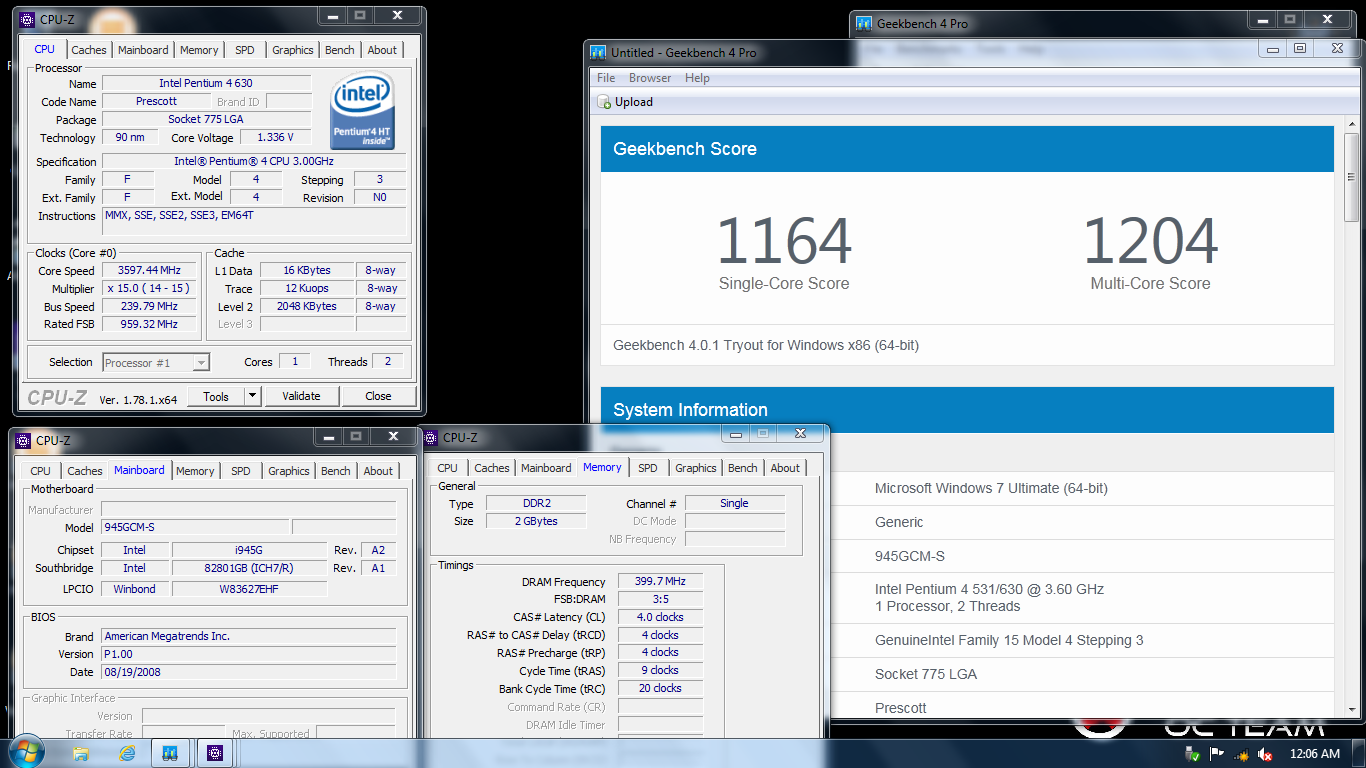Click the 12:06 AM taskbar clock

(1314, 754)
